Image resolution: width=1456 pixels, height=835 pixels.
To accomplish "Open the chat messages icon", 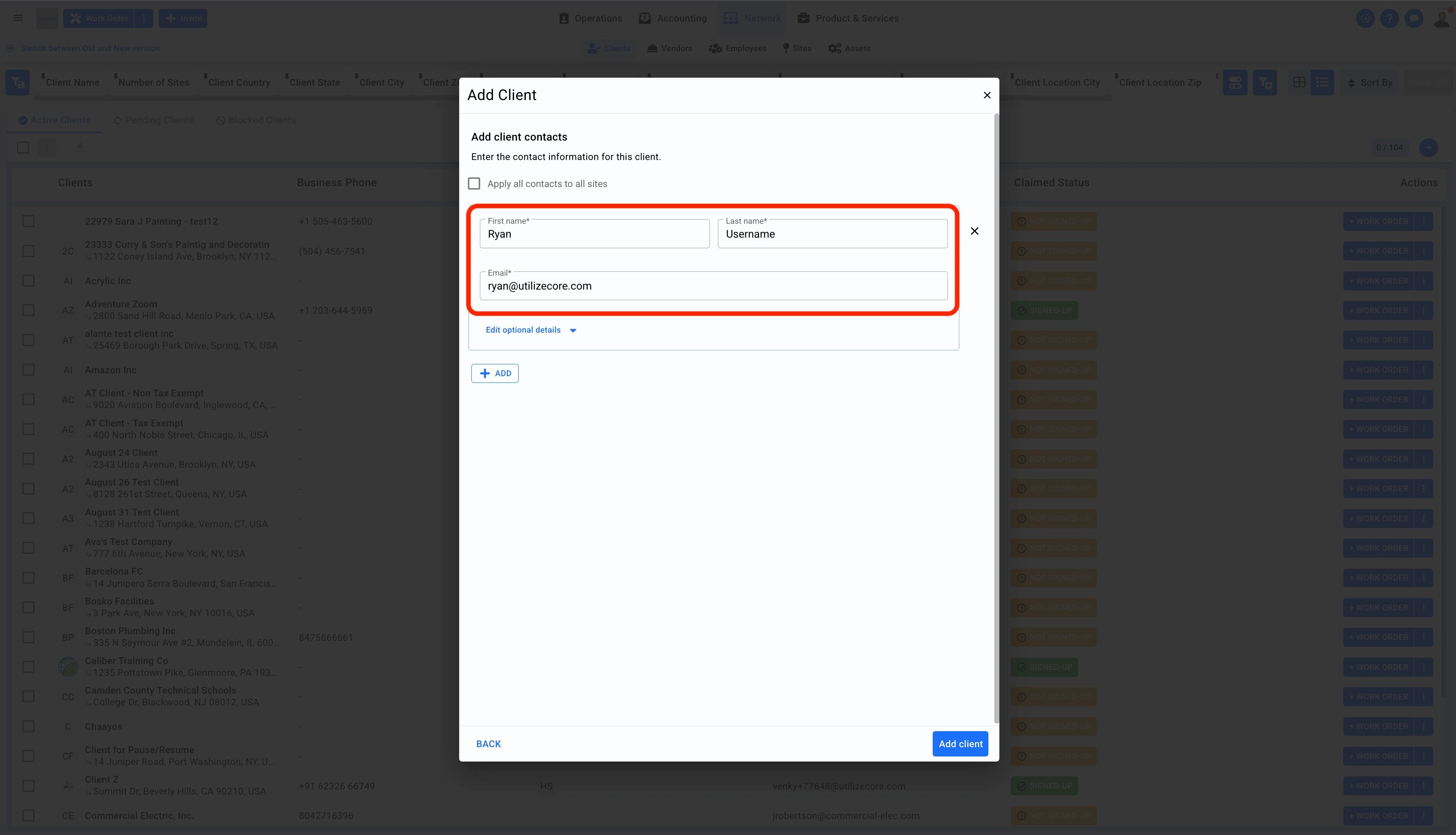I will pyautogui.click(x=1413, y=18).
